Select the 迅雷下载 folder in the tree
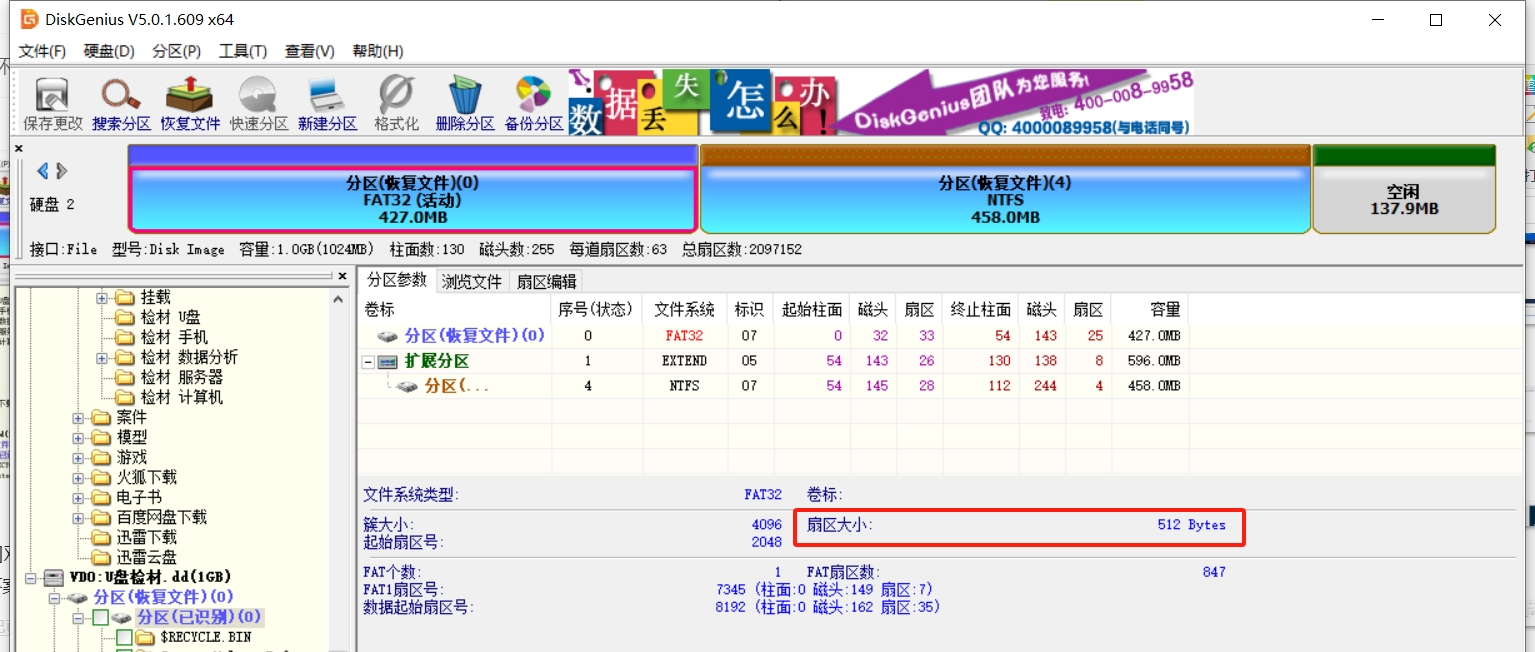Screen dimensions: 1535x652 click(x=147, y=537)
